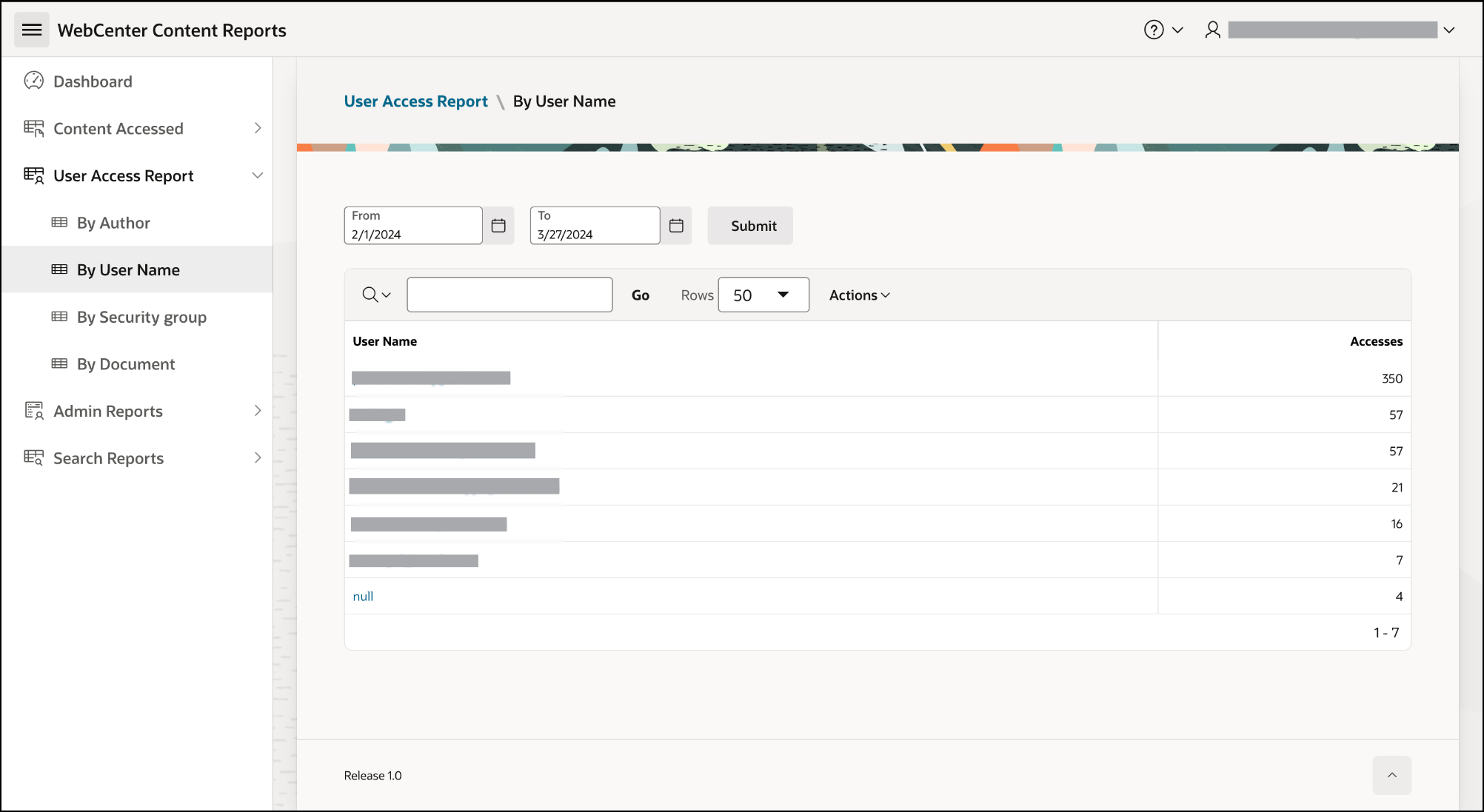1484x812 pixels.
Task: Click the Admin Reports icon
Action: click(33, 411)
